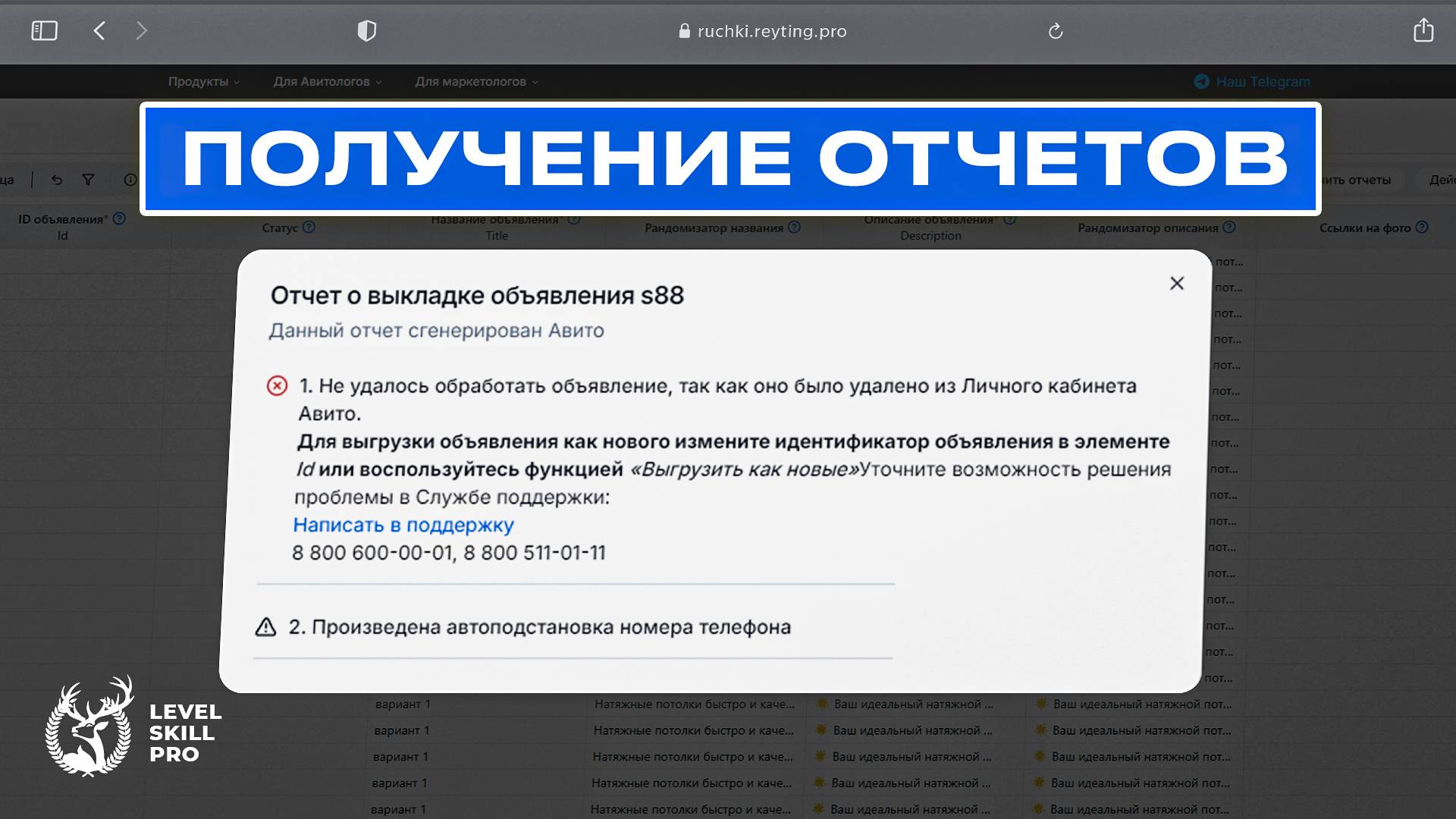Open the browser share icon

(x=1423, y=30)
